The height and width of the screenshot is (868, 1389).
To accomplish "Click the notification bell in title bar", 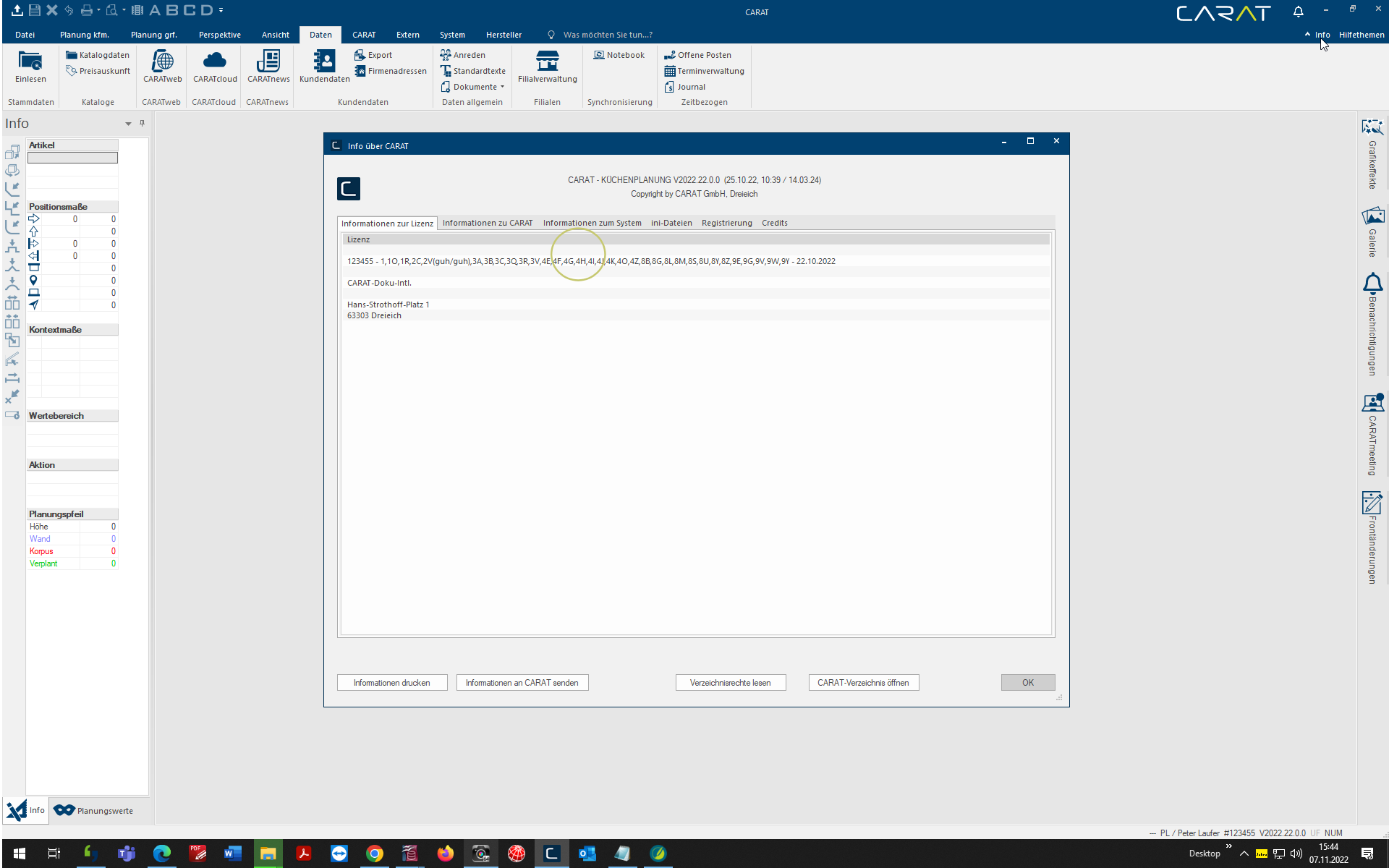I will coord(1299,12).
